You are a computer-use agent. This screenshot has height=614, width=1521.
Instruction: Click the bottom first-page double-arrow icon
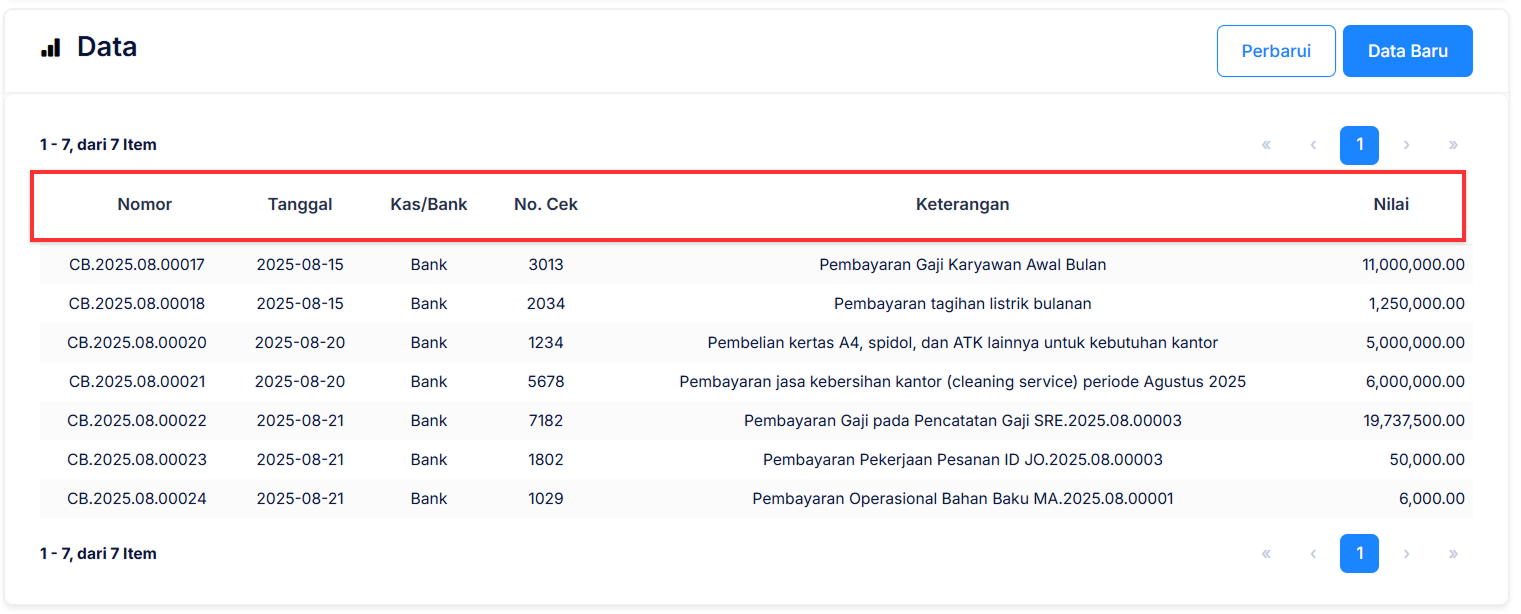click(1265, 553)
